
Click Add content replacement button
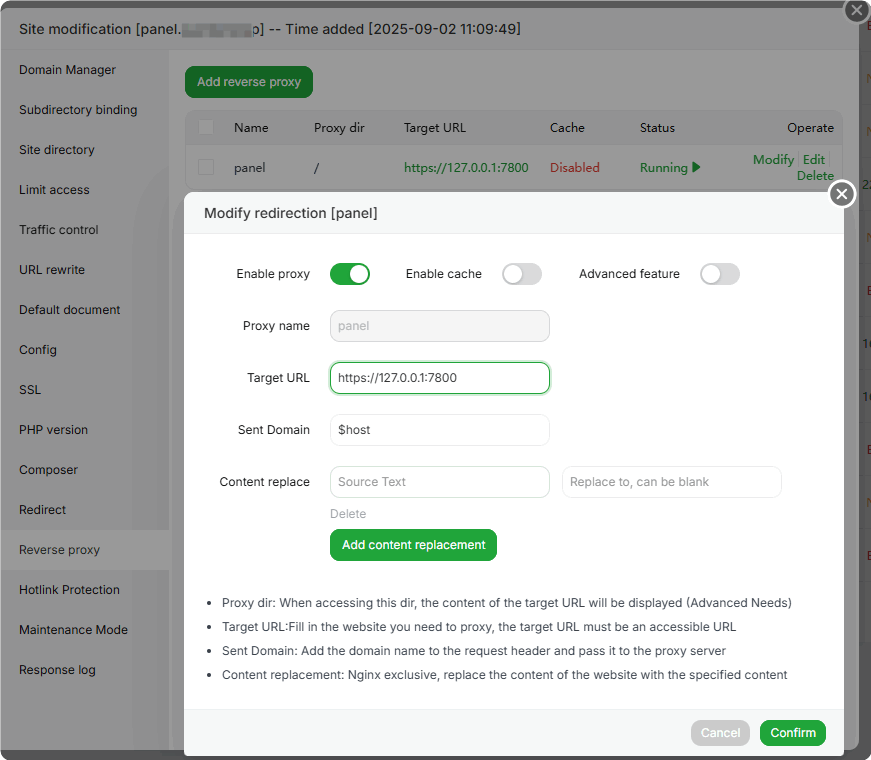click(x=413, y=545)
